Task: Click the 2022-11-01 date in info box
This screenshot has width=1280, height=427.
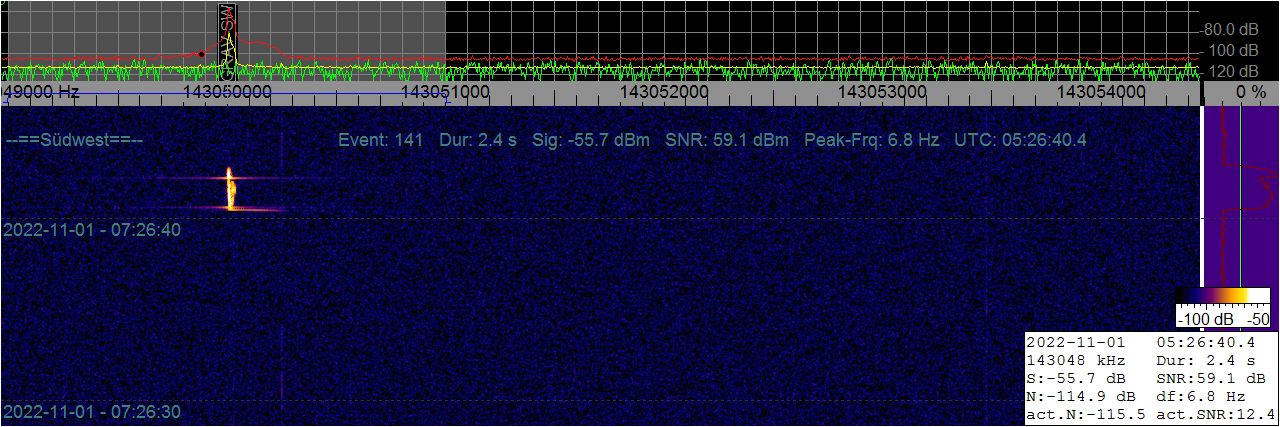Action: [1076, 342]
